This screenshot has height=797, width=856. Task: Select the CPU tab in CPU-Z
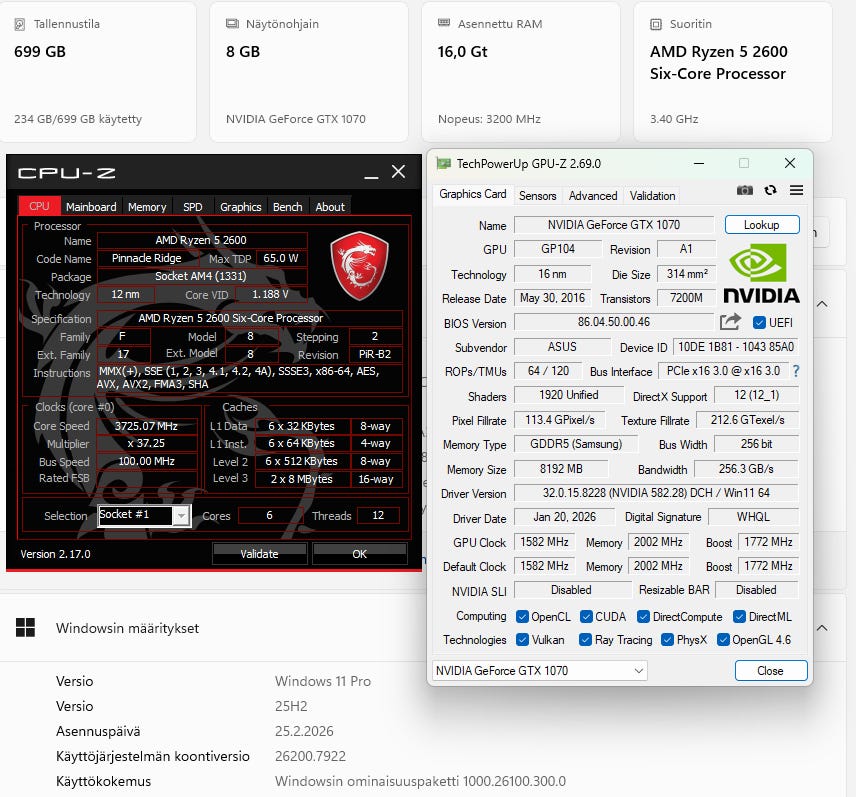tap(39, 206)
